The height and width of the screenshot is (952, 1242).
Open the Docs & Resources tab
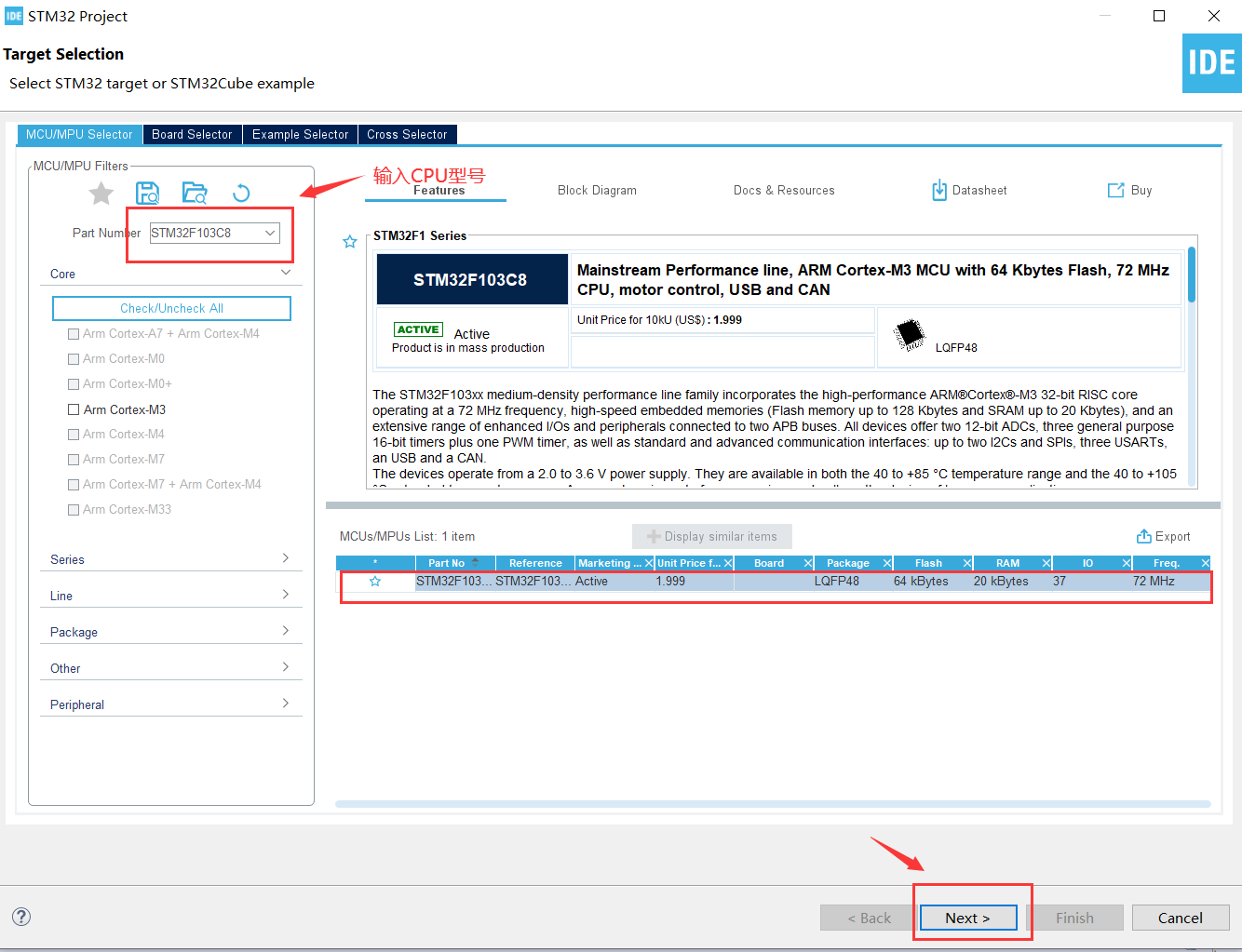(x=784, y=191)
